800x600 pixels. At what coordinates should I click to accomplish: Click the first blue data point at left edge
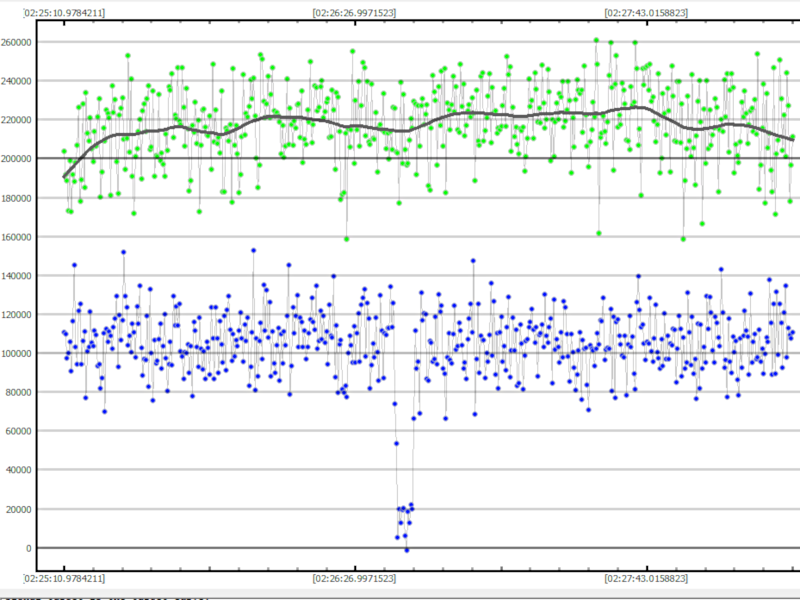click(x=64, y=332)
